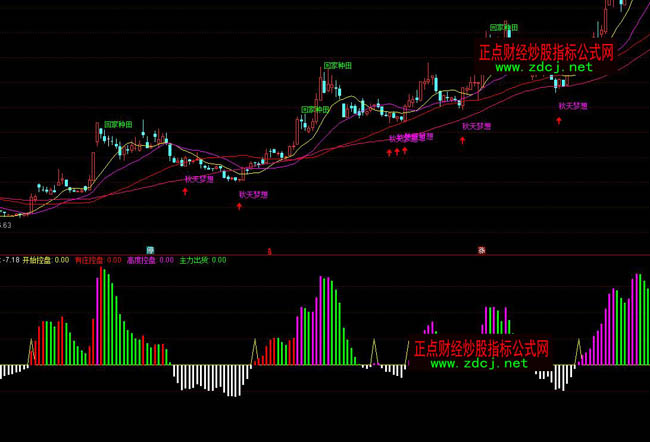650x442 pixels.
Task: Click the rightmost red up-arrow buy signal
Action: [x=559, y=120]
